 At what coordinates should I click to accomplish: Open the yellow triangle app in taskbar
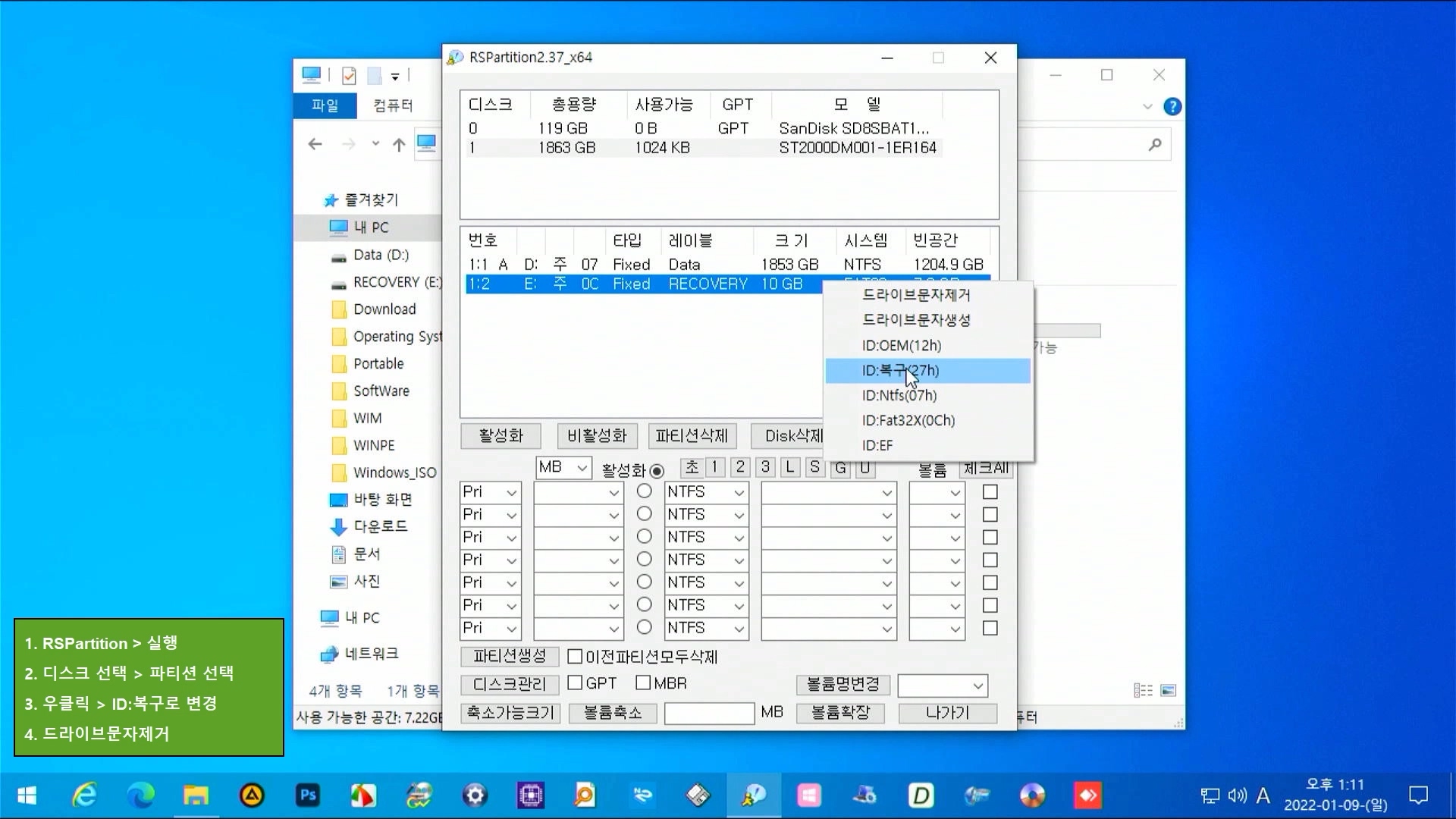252,795
